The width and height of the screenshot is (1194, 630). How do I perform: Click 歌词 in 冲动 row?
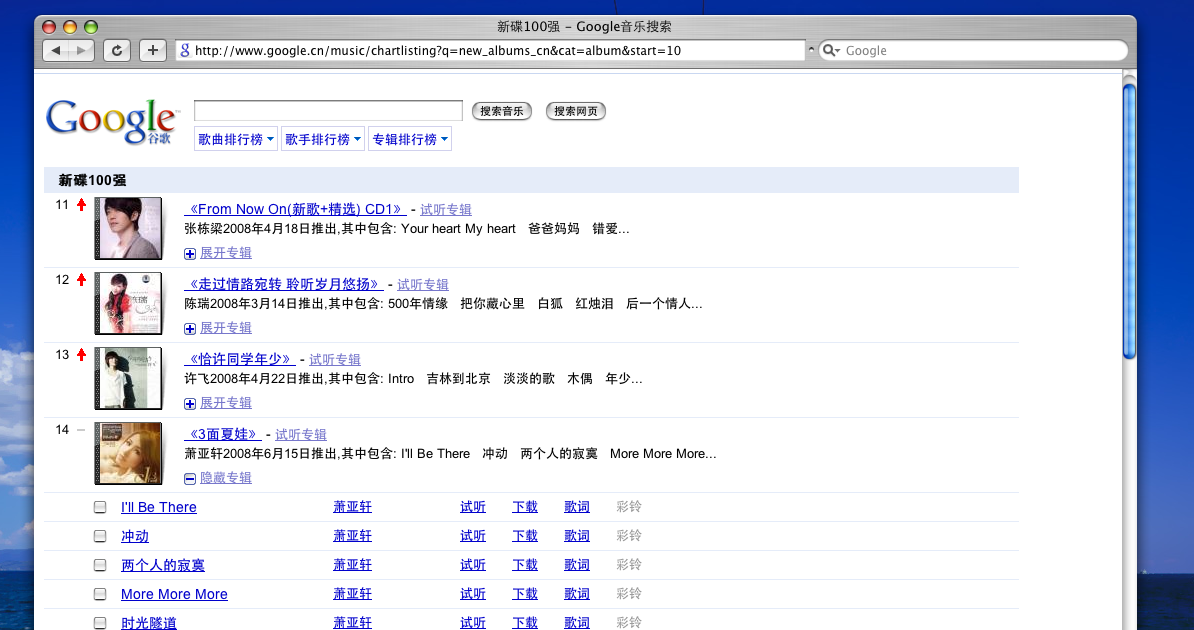(x=576, y=536)
